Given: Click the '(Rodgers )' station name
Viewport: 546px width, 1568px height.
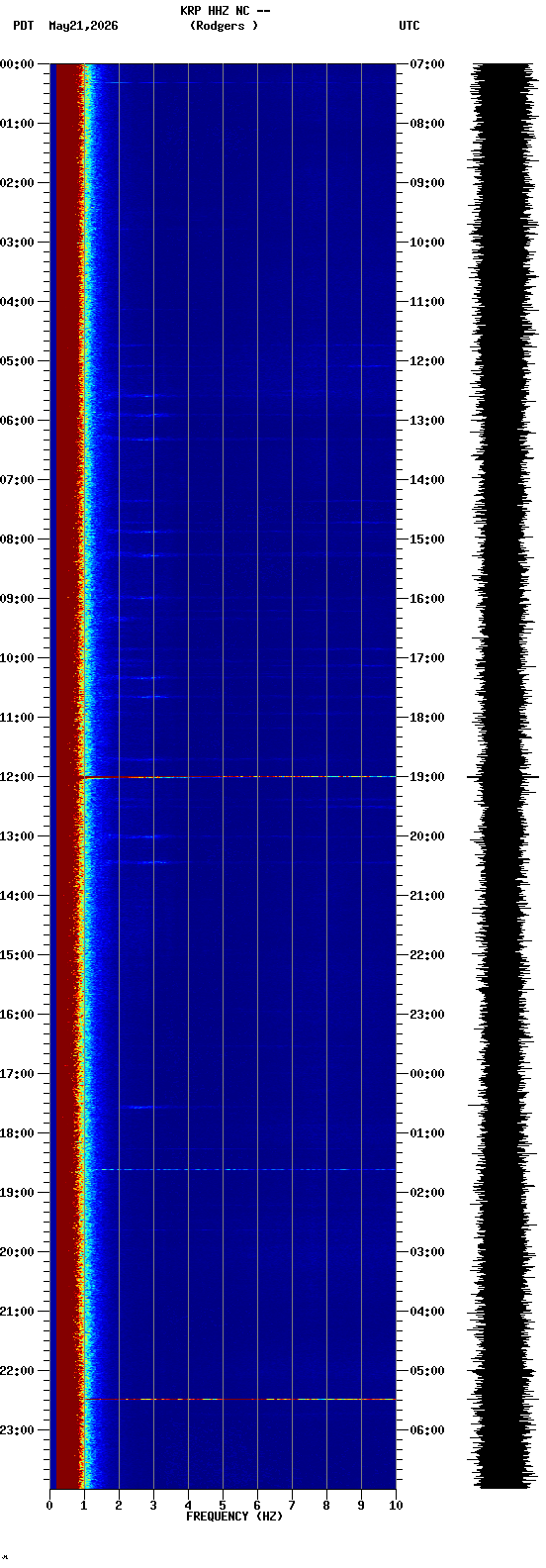Looking at the screenshot, I should click(225, 26).
